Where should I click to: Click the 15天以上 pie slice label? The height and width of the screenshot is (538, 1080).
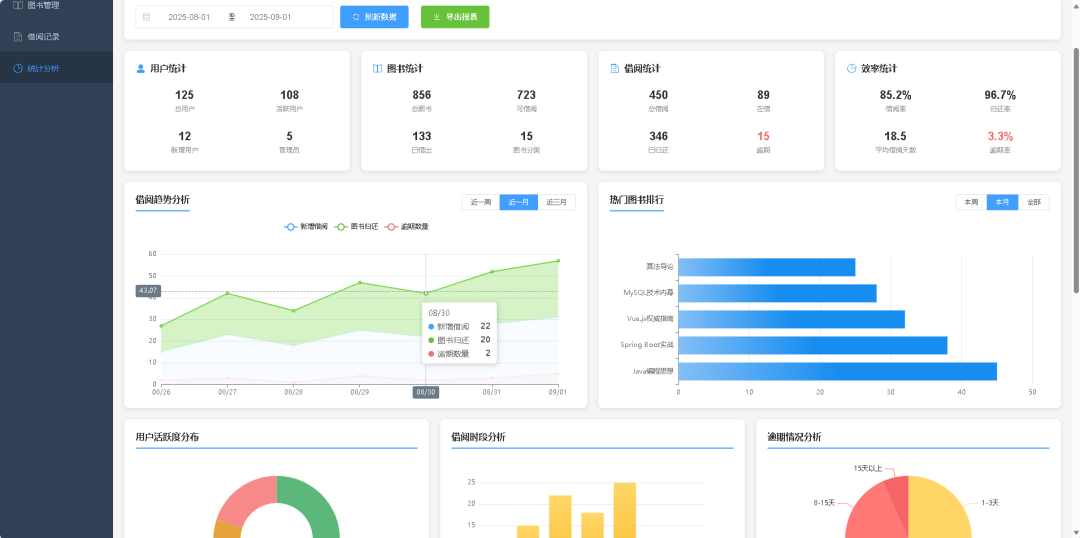[867, 468]
